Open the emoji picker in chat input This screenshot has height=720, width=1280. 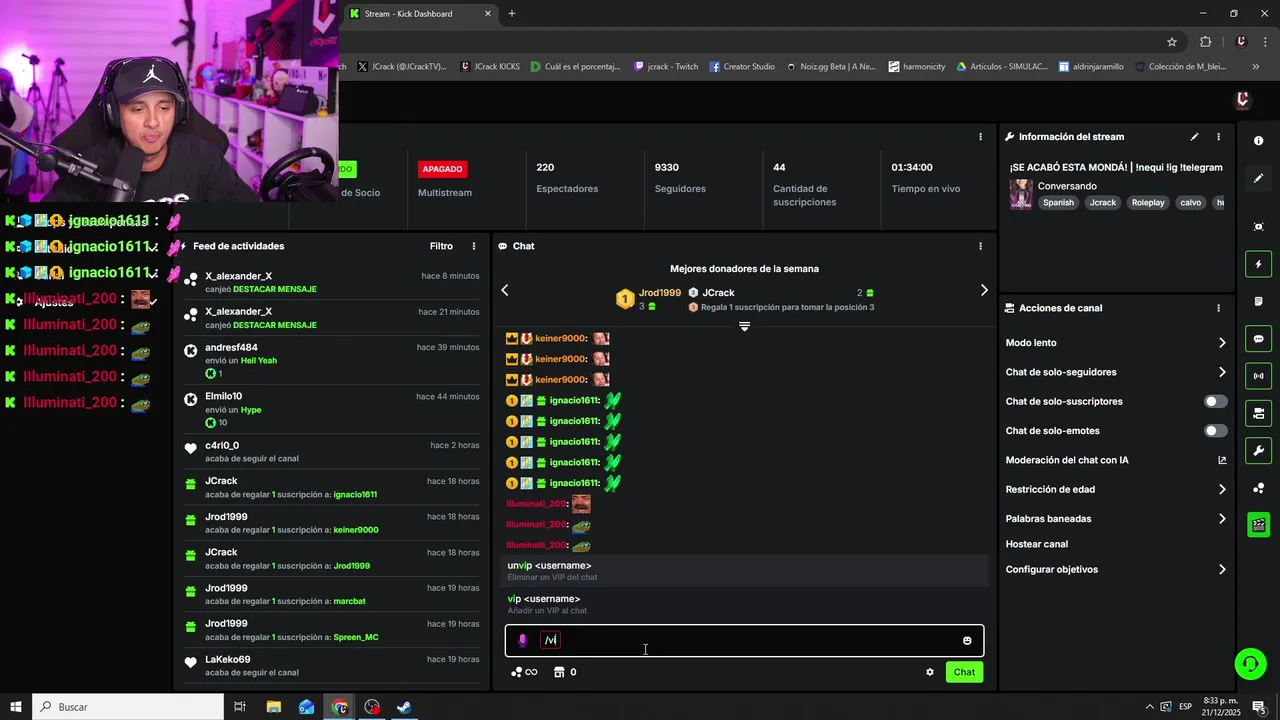(967, 641)
